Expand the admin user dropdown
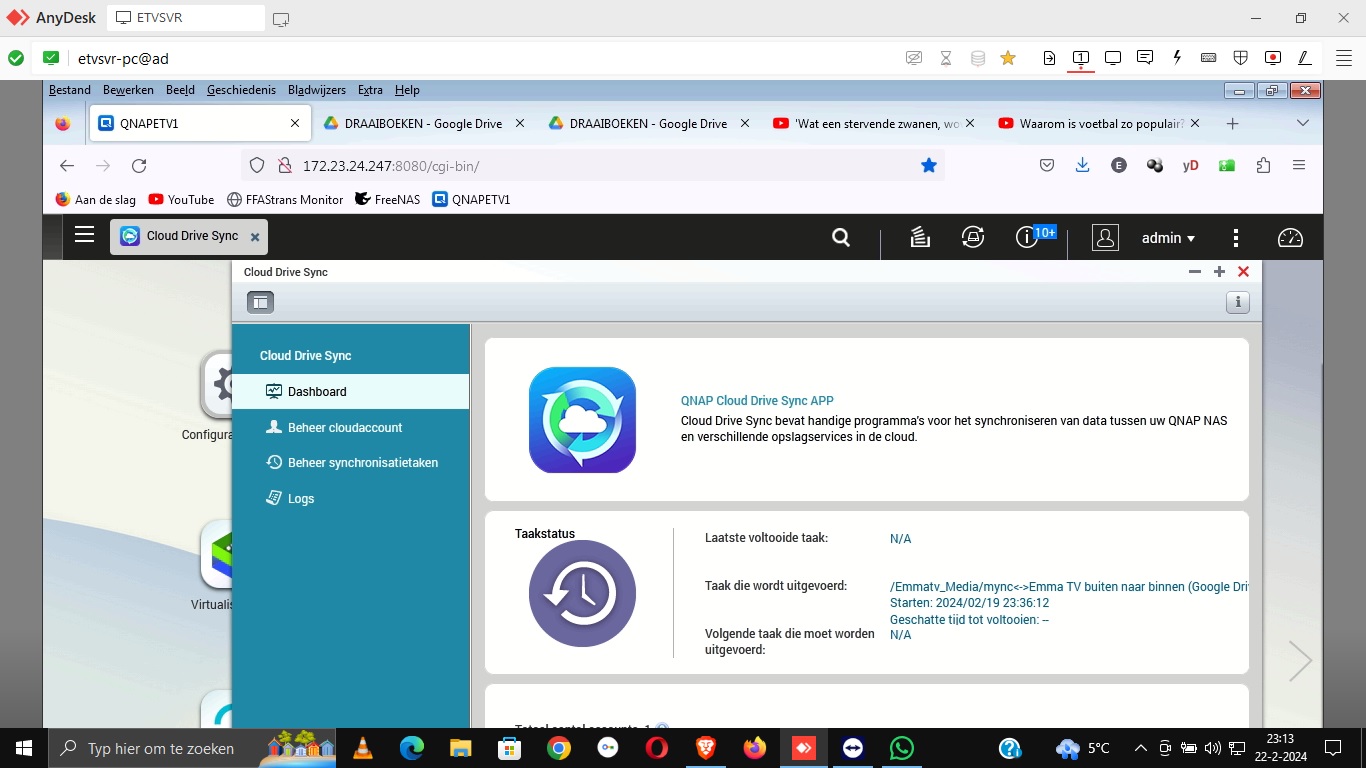 point(1169,238)
